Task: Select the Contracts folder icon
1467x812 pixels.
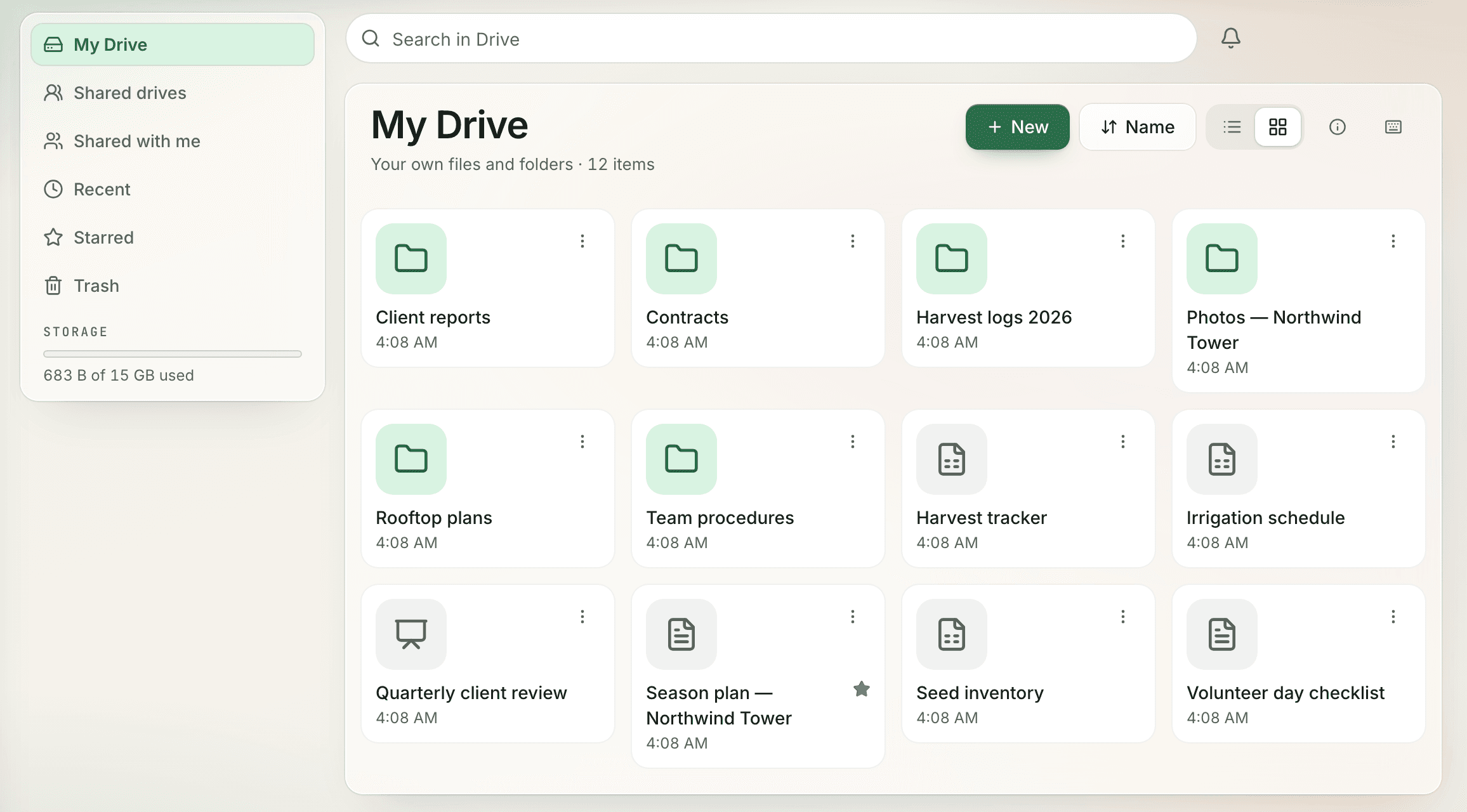Action: point(681,259)
